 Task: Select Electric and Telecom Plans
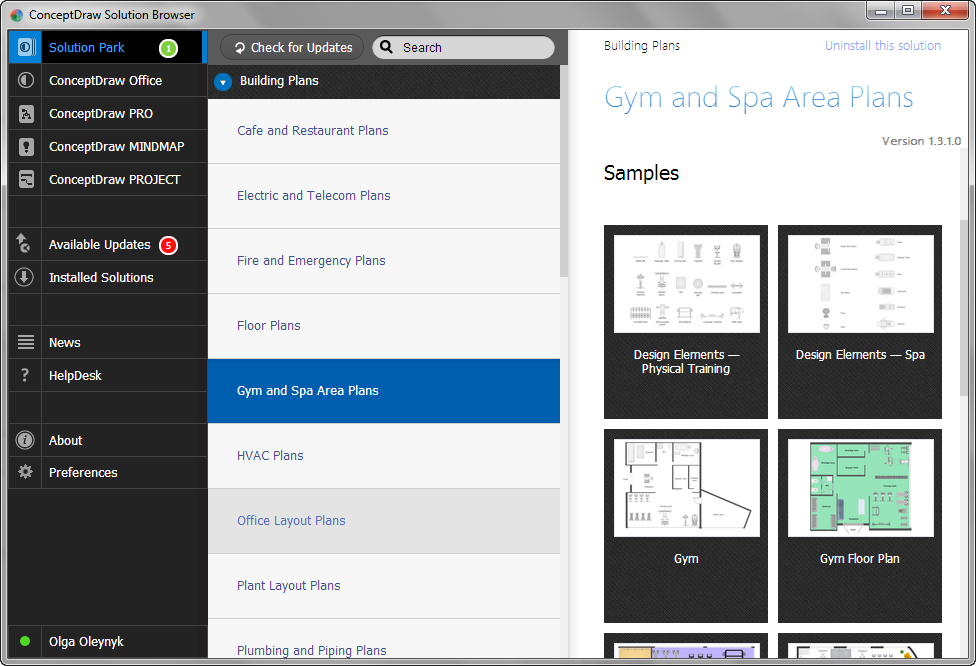(383, 196)
